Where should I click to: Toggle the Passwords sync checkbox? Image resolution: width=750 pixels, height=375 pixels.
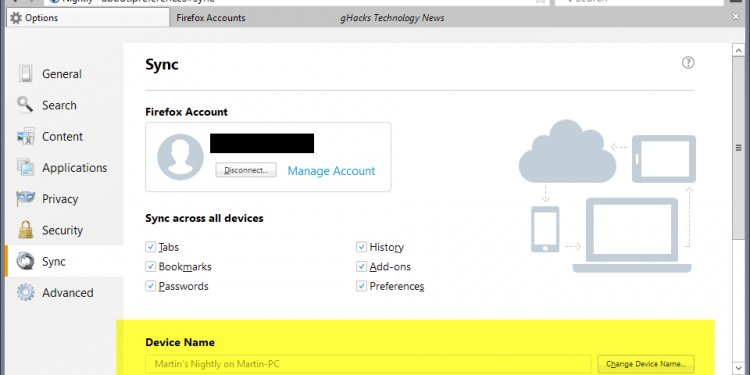point(150,286)
